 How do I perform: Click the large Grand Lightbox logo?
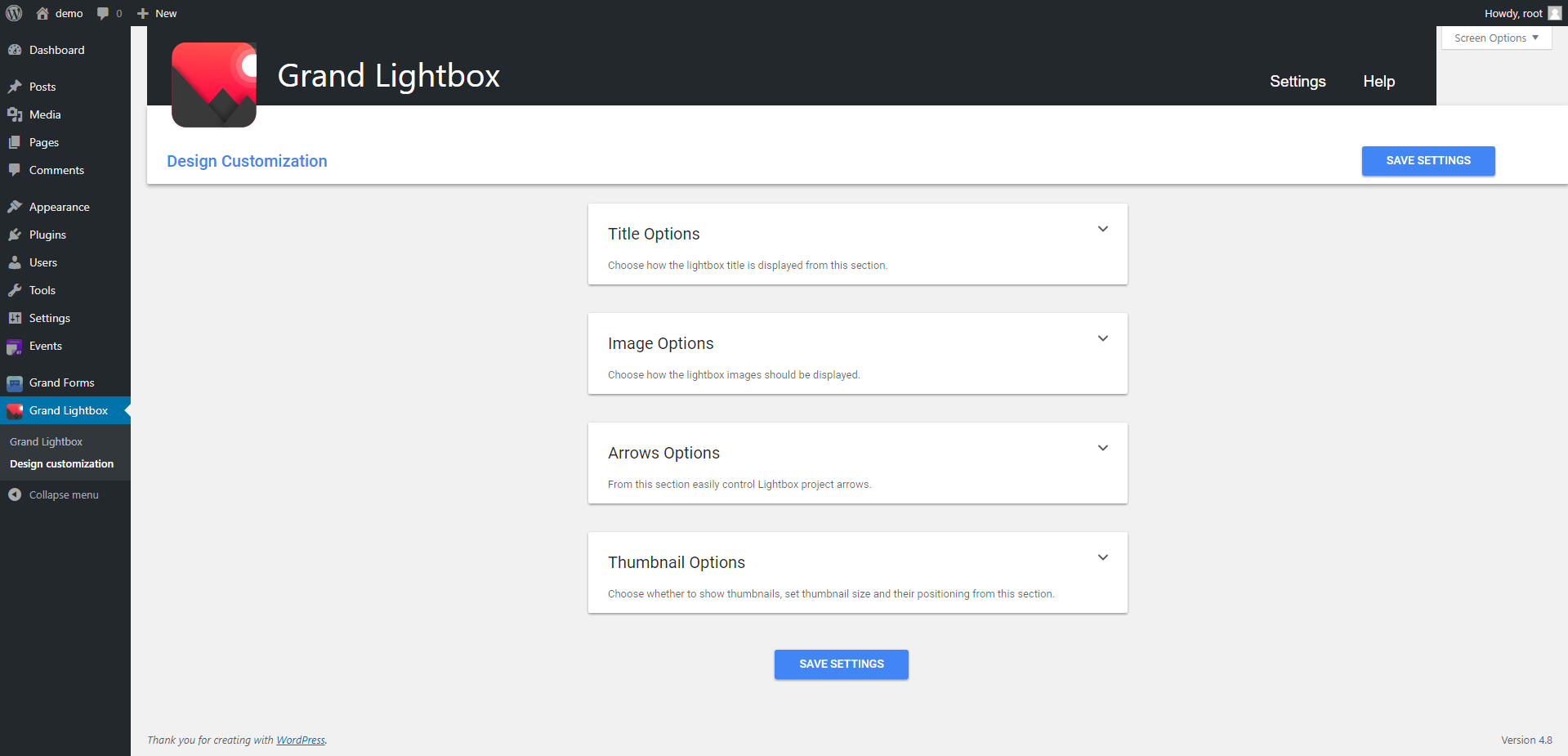(214, 85)
